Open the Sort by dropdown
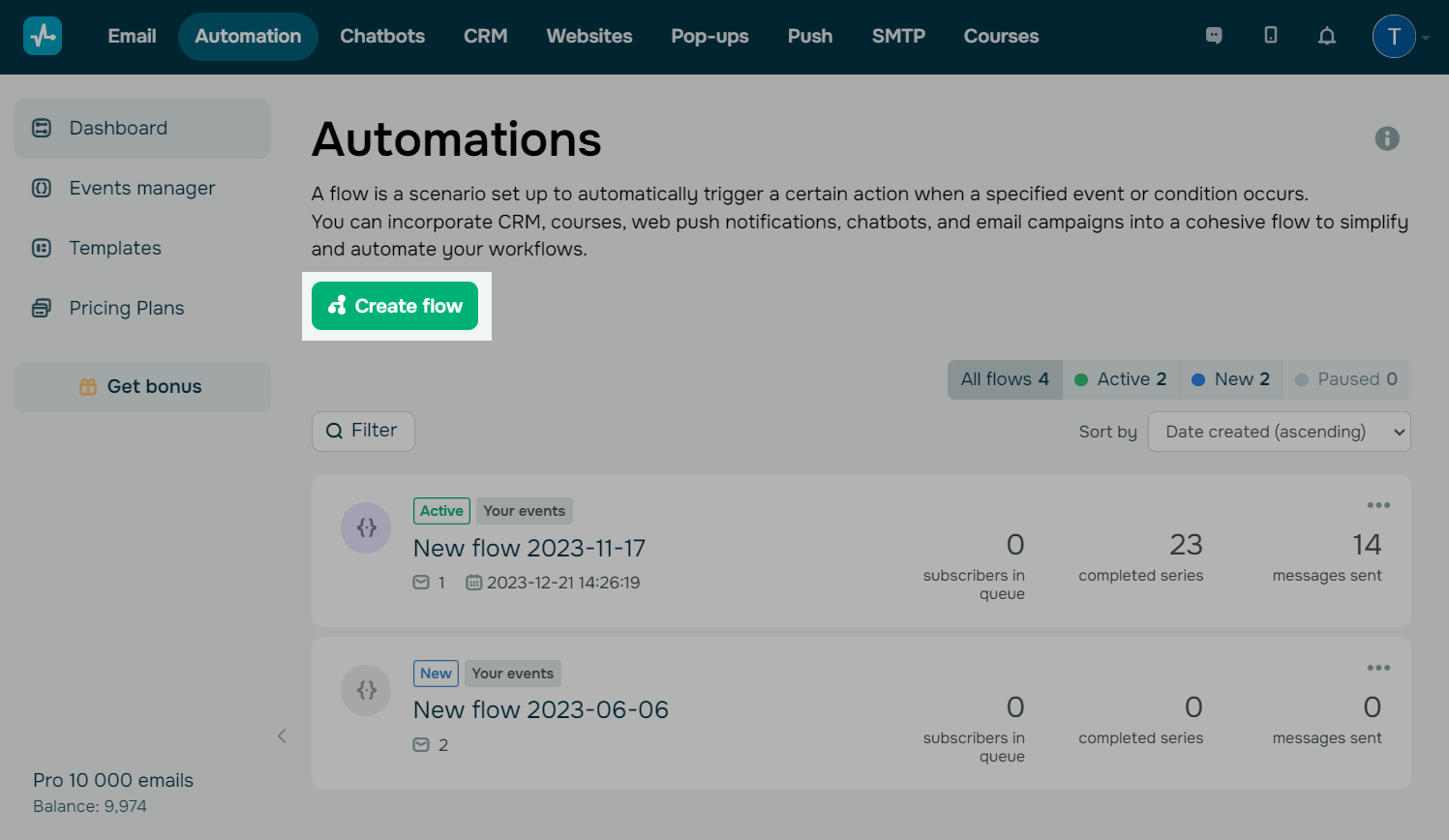This screenshot has height=840, width=1449. click(1279, 432)
